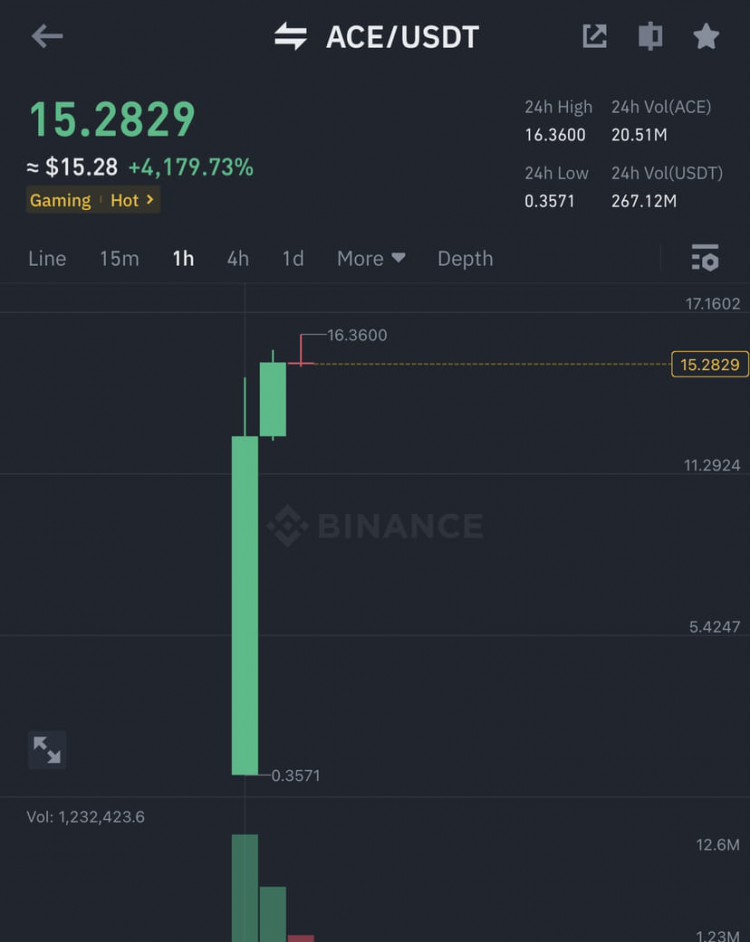
Task: Click the +4,179.73% change value
Action: (191, 167)
